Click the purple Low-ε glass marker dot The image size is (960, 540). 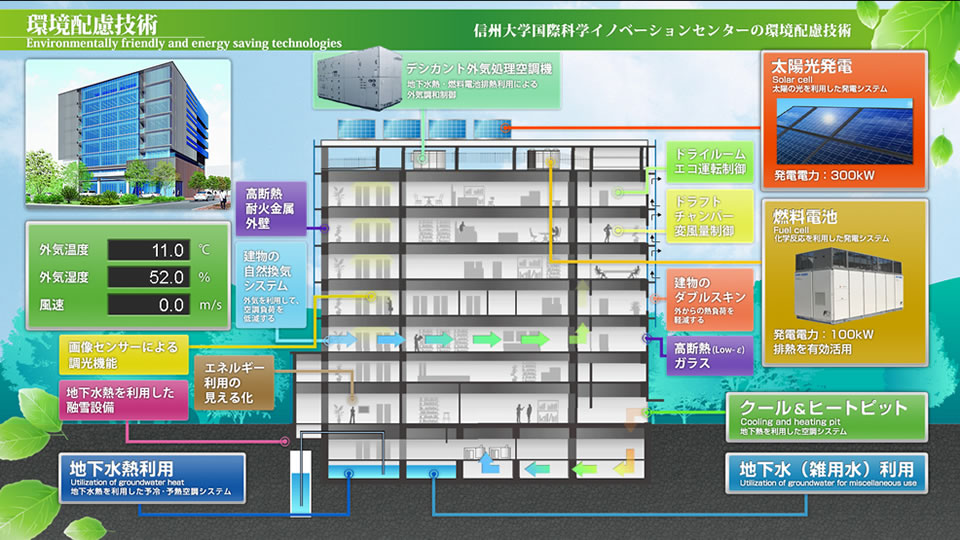tap(647, 337)
